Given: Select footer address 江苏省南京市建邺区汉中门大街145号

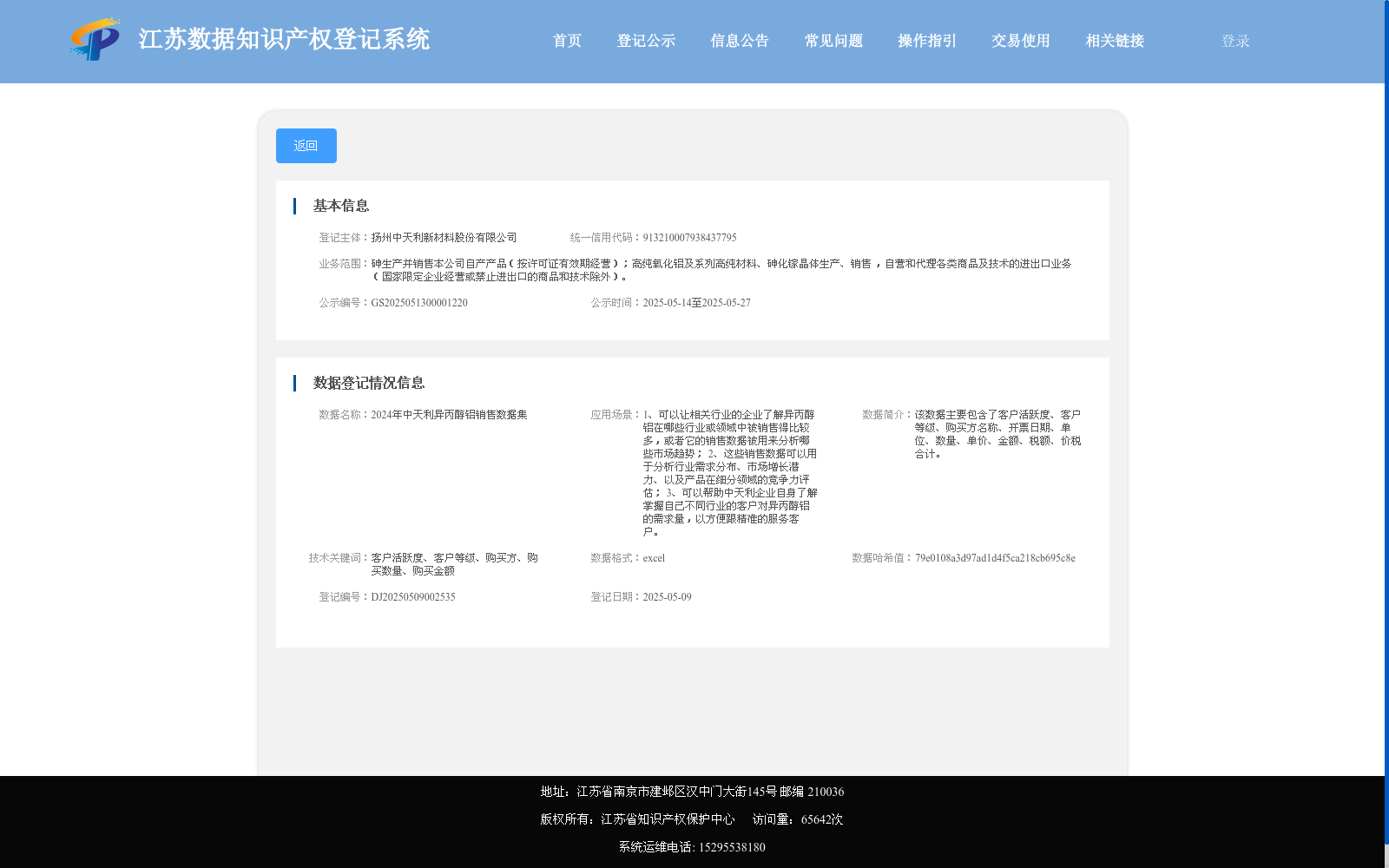Looking at the screenshot, I should click(x=676, y=792).
